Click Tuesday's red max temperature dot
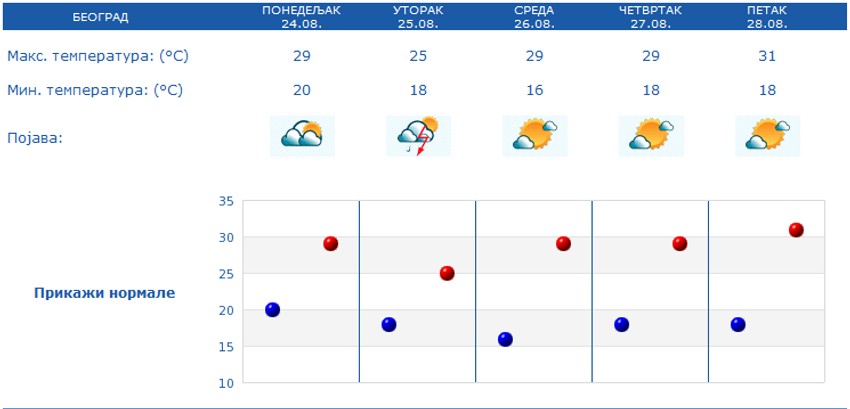 pos(447,273)
